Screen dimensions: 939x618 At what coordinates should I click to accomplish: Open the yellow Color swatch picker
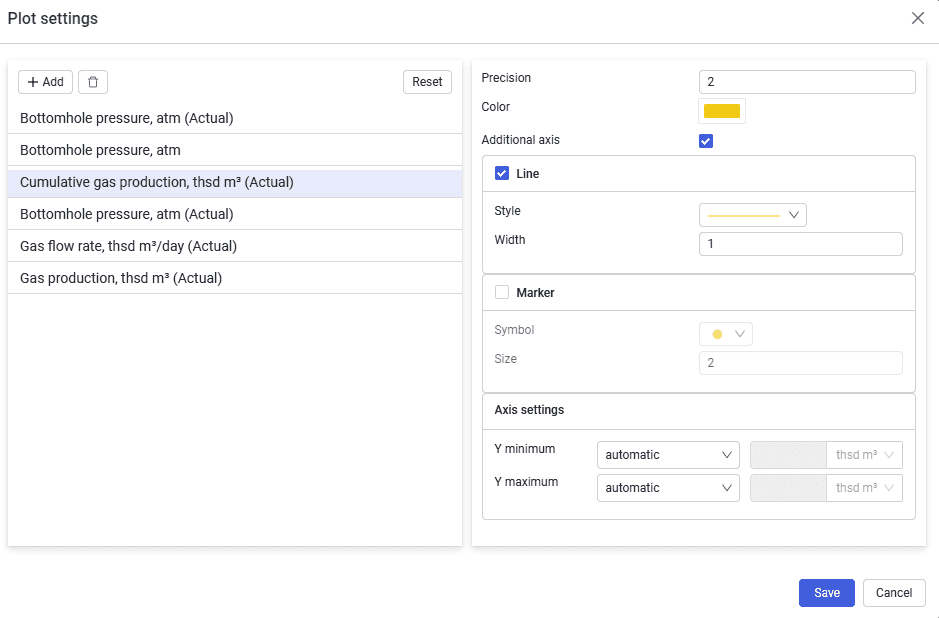click(722, 111)
